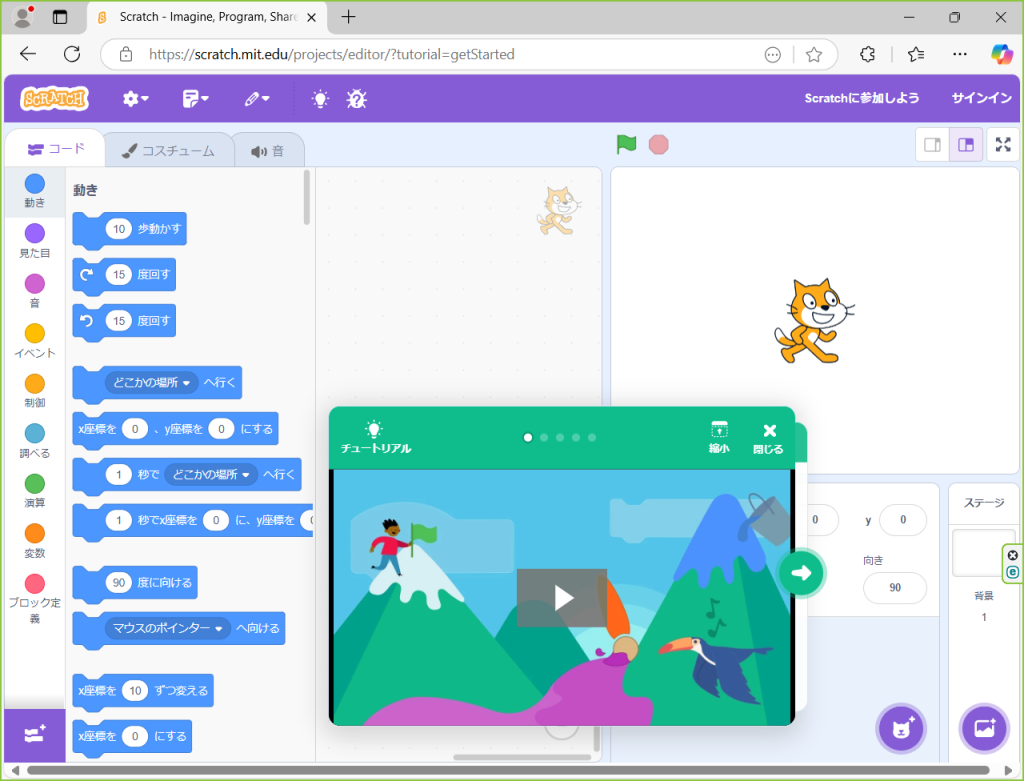Screen dimensions: 1024x781
Task: Select the first tutorial step dot
Action: coord(528,437)
